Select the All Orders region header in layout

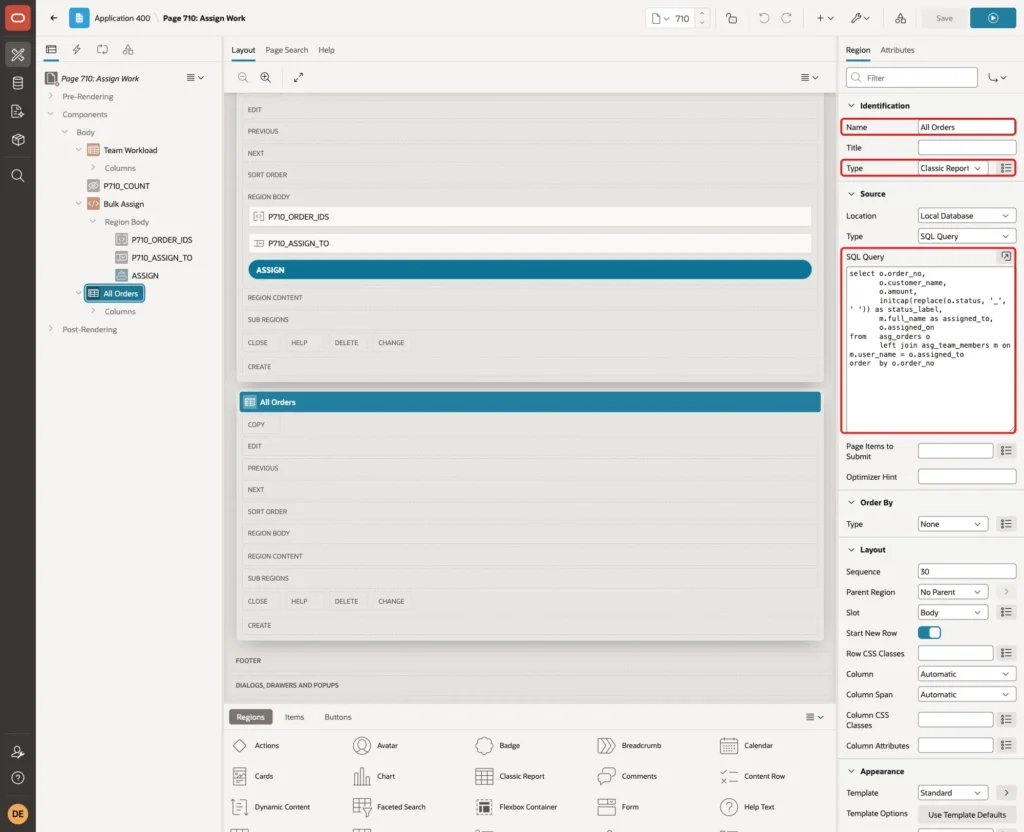coord(530,402)
